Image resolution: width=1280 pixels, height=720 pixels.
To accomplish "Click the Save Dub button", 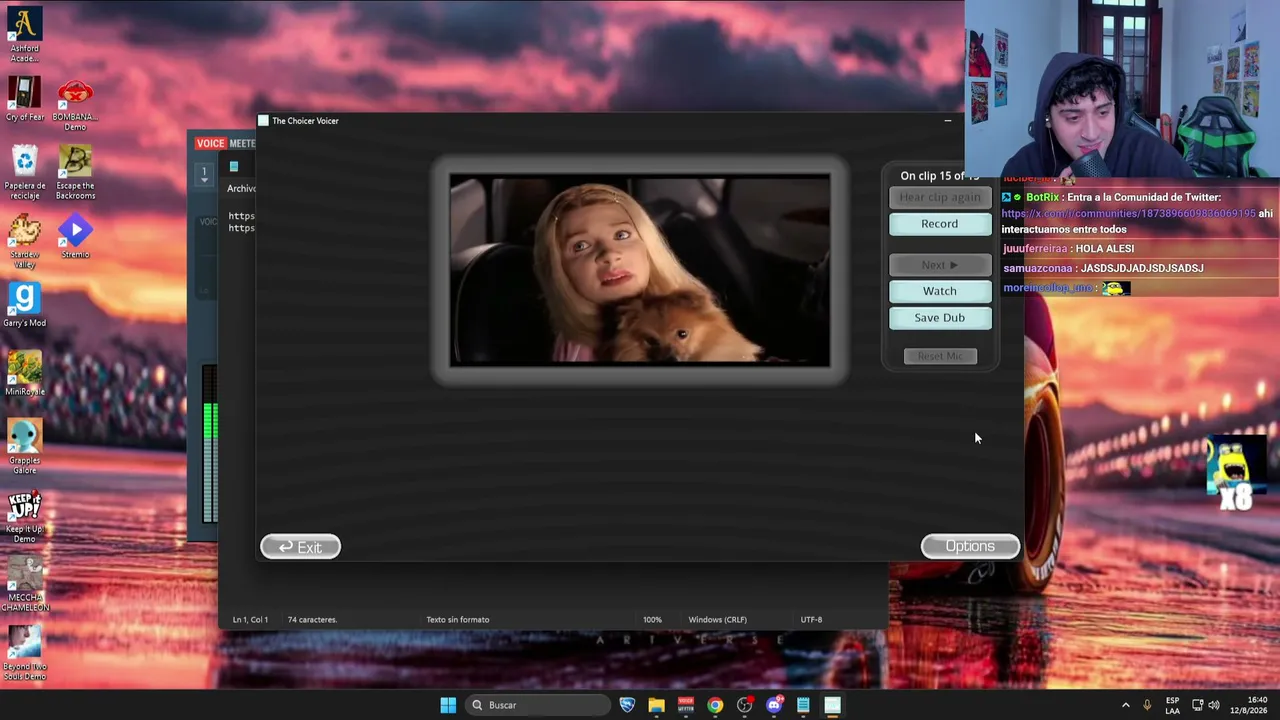I will click(x=940, y=318).
